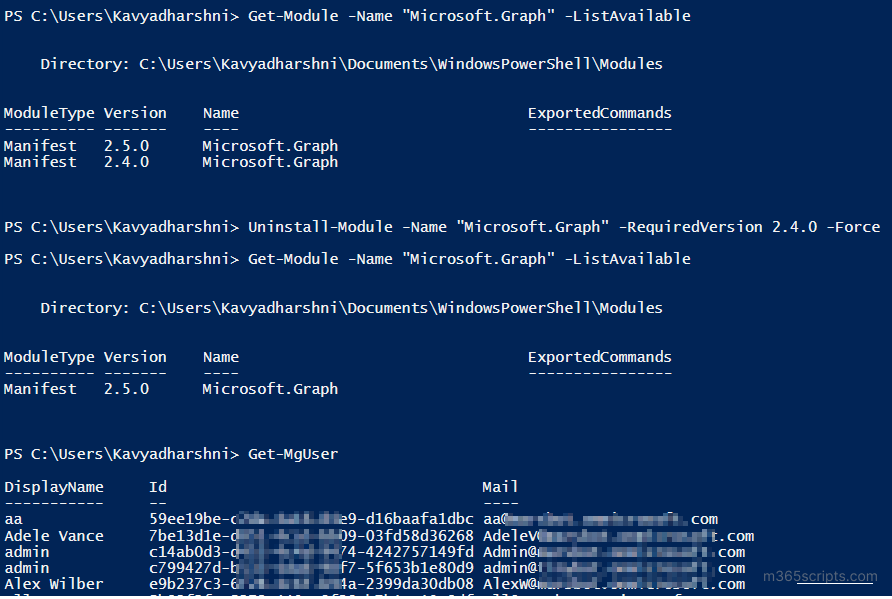Click the second Get-Module -ListAvailable command
The width and height of the screenshot is (892, 599).
point(469,259)
